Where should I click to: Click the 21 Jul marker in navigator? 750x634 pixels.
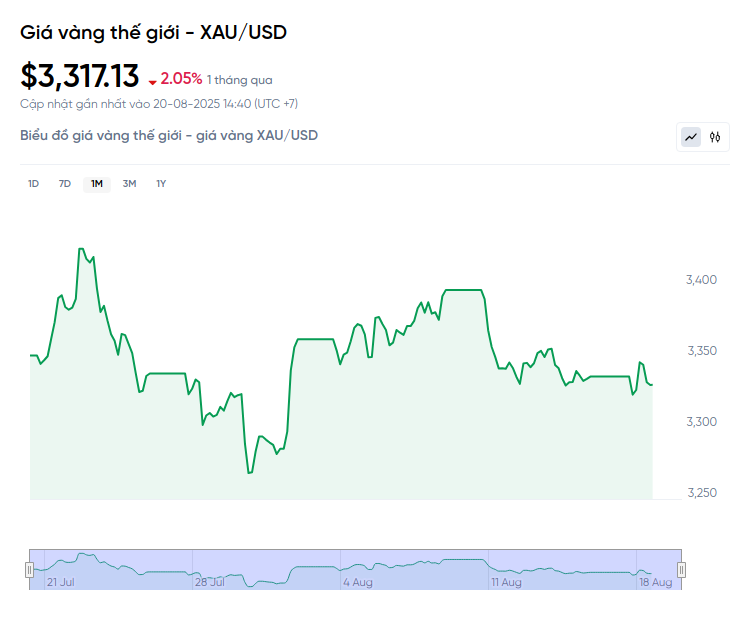click(60, 581)
